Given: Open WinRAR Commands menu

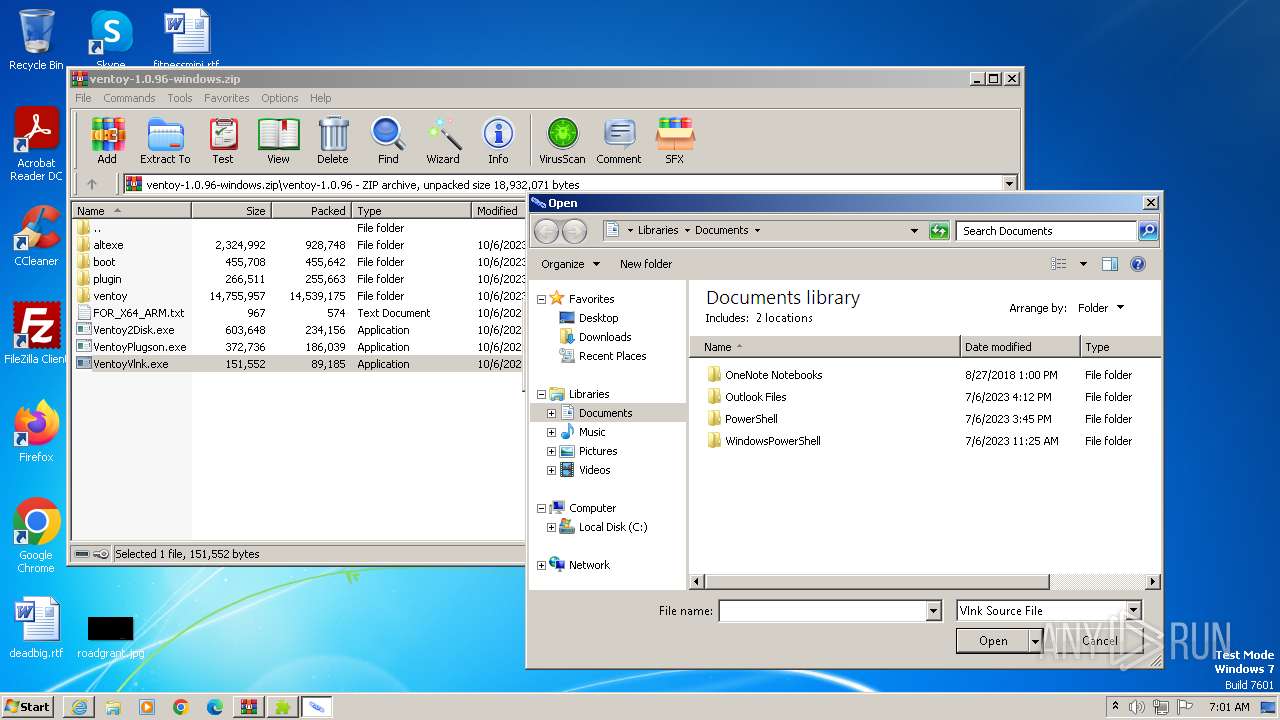Looking at the screenshot, I should (129, 98).
